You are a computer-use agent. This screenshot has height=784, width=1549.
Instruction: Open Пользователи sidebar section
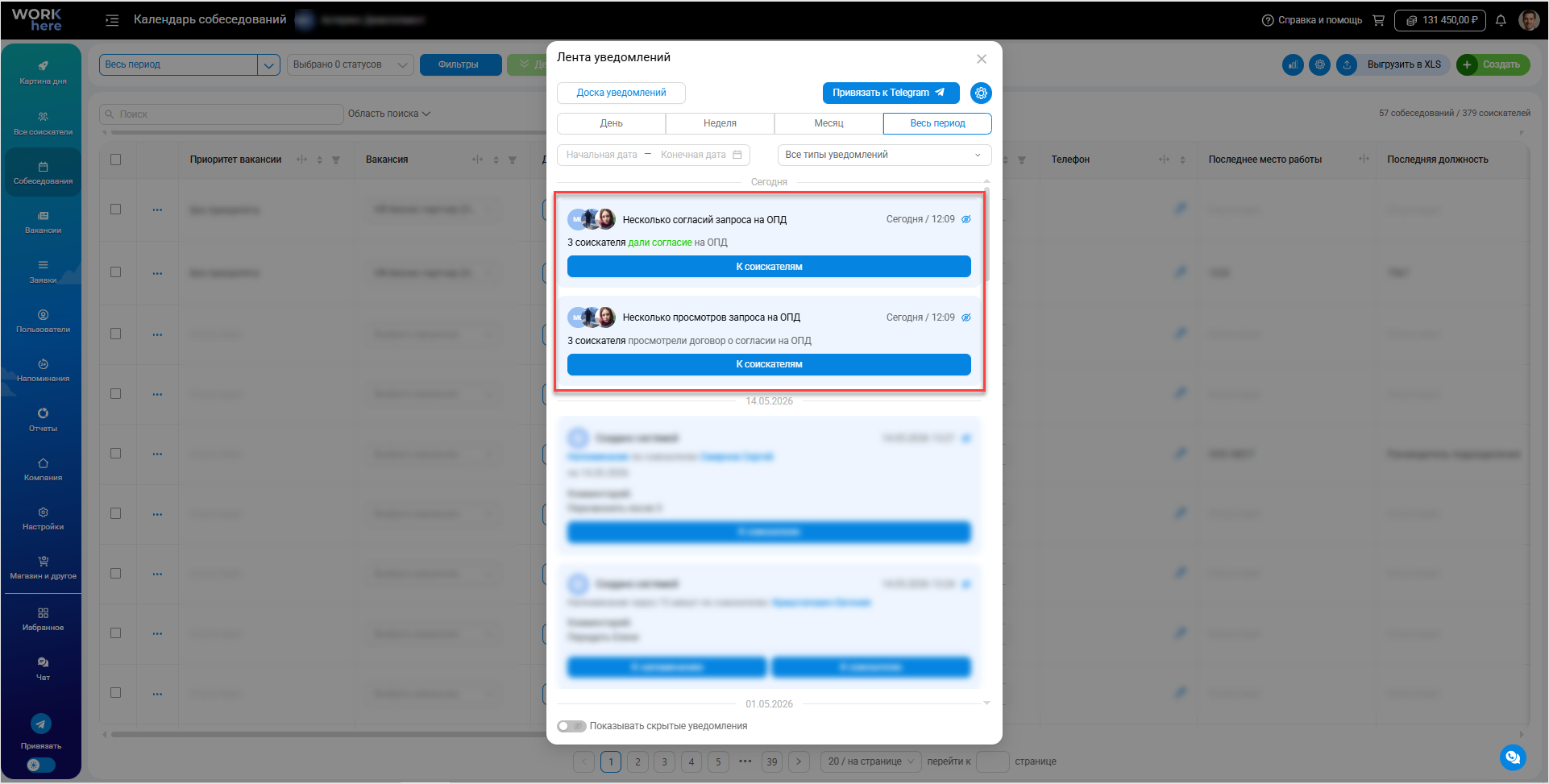[x=43, y=321]
